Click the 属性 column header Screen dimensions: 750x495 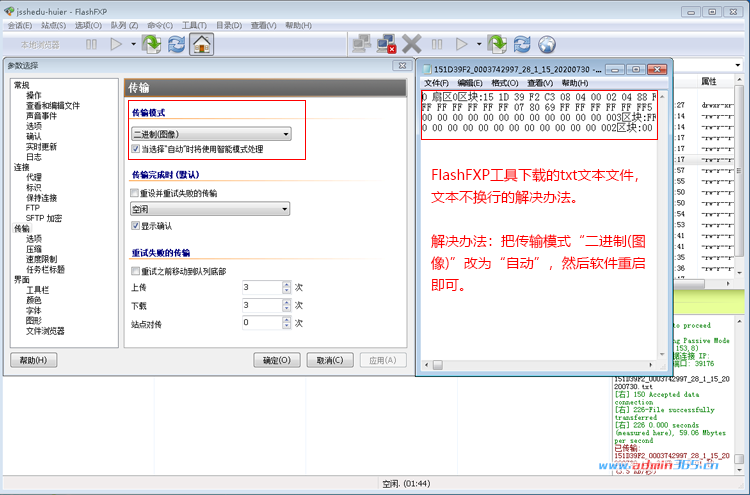(x=709, y=81)
